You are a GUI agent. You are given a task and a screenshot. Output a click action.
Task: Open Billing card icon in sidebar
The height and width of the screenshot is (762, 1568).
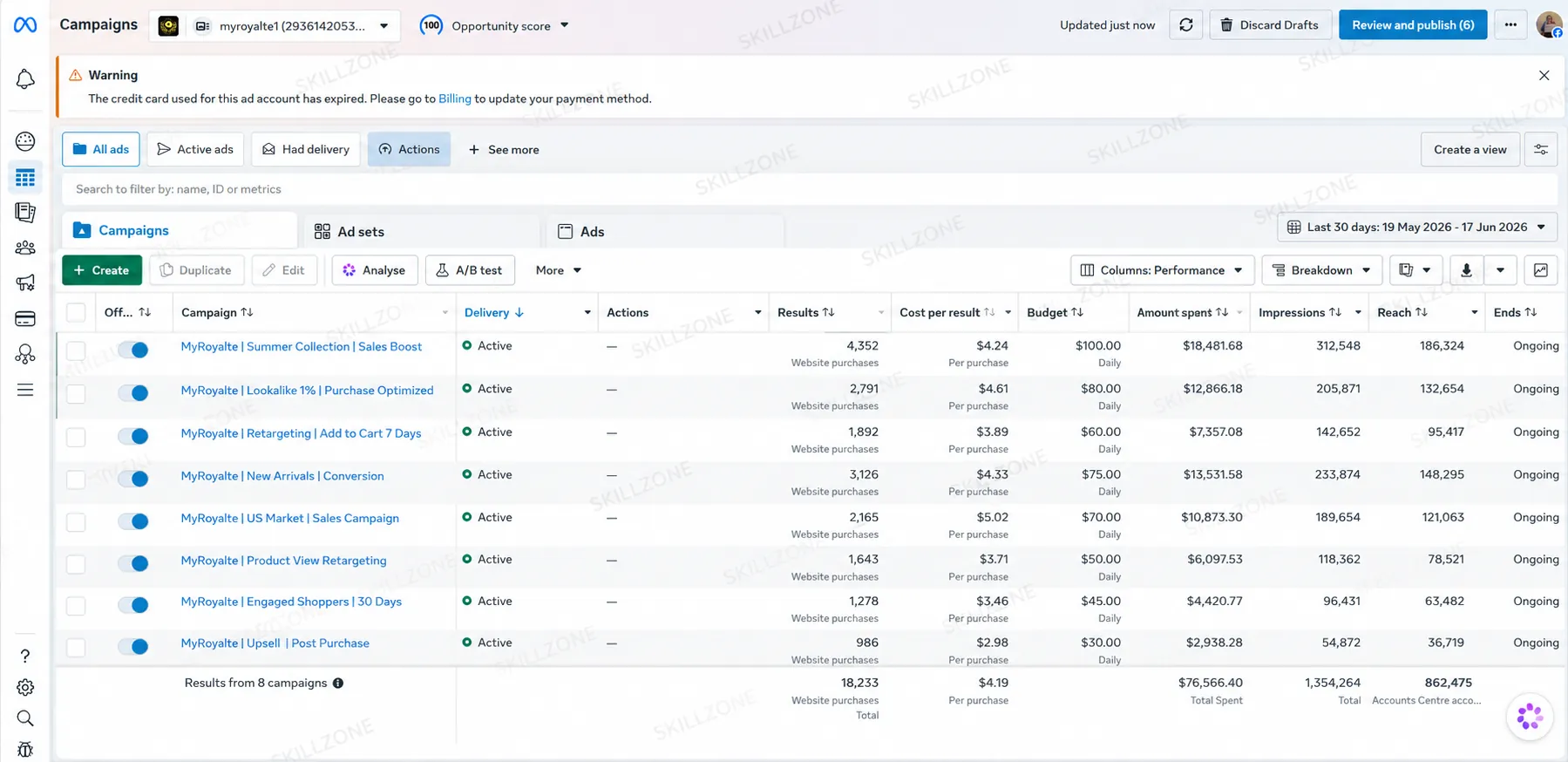point(25,318)
